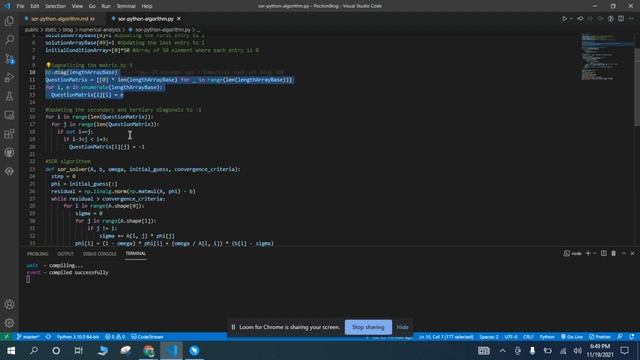Show hidden system tray icons
The image size is (640, 360).
(x=502, y=351)
